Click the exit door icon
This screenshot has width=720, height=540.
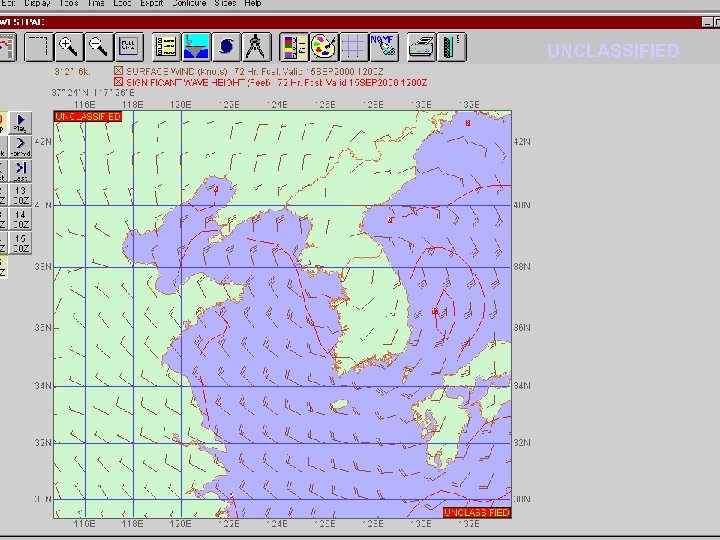pyautogui.click(x=452, y=47)
